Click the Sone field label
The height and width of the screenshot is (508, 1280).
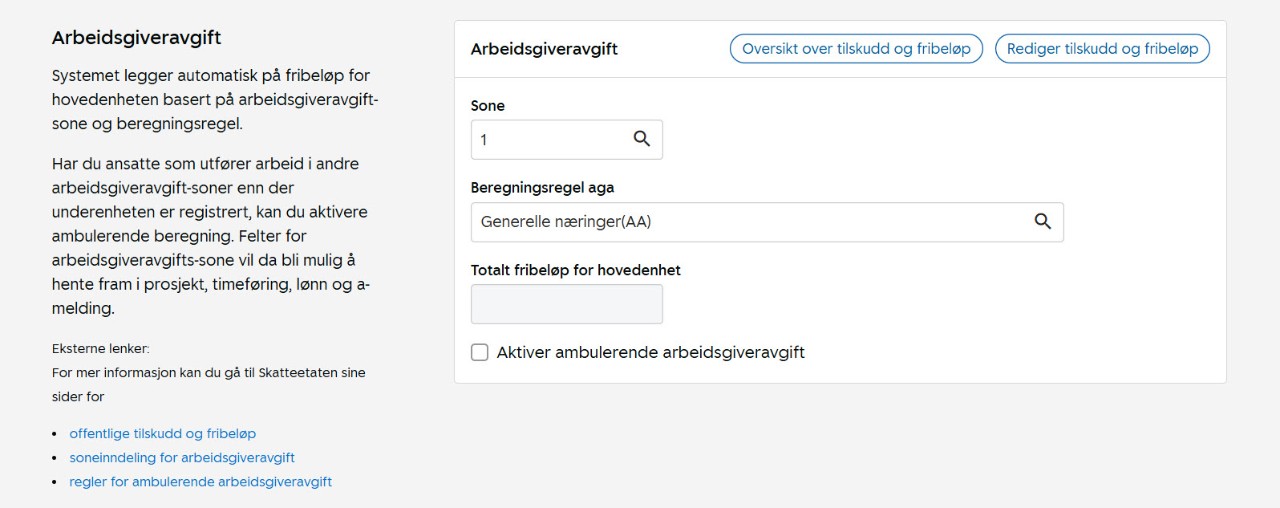click(x=488, y=106)
